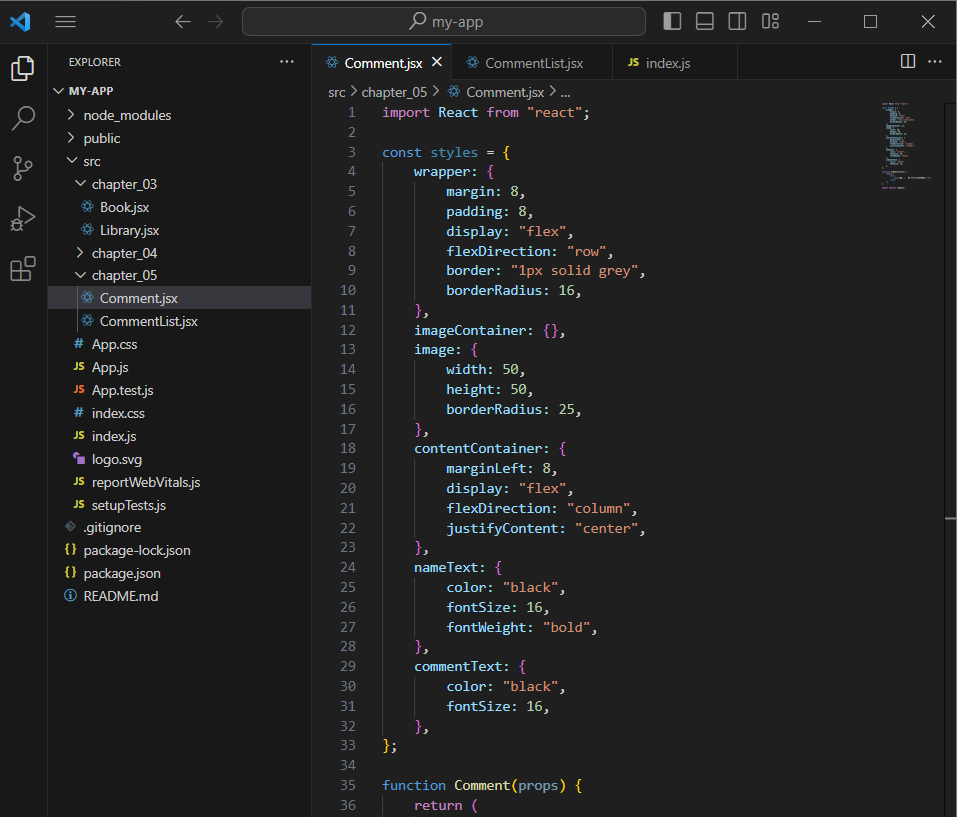
Task: Close the Comment.jsx tab
Action: point(436,62)
